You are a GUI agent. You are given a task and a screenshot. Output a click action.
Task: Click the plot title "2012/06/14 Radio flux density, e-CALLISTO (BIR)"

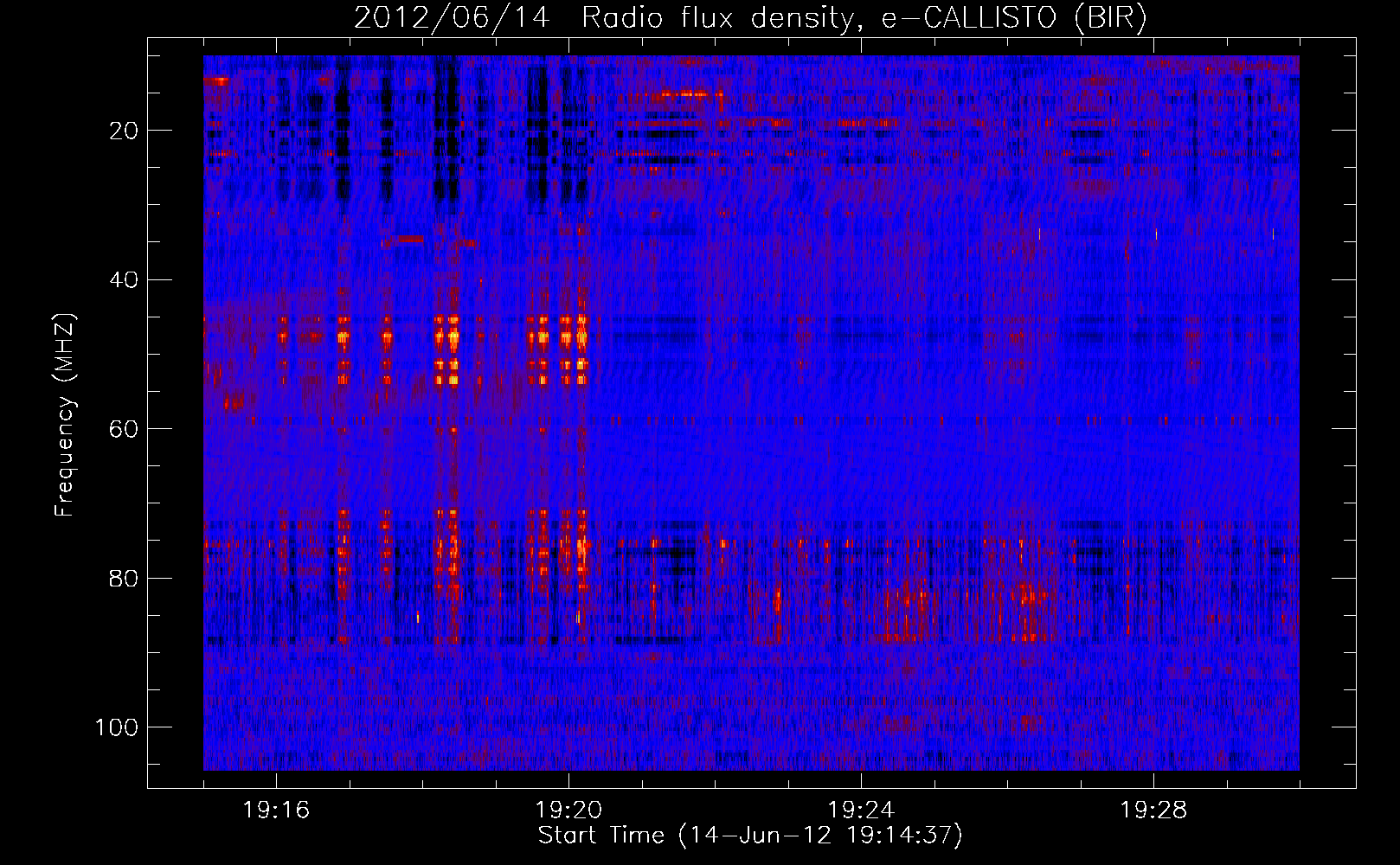pyautogui.click(x=750, y=18)
